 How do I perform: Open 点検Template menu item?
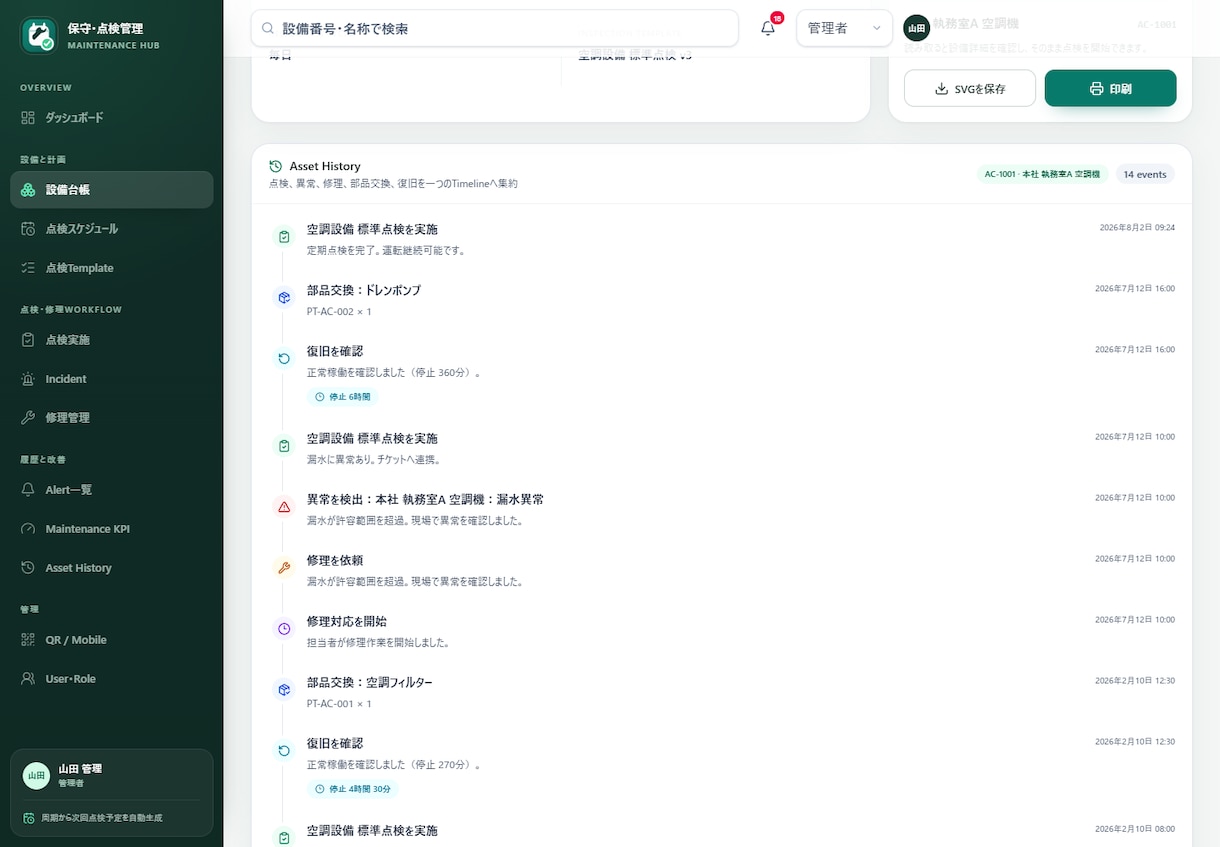[x=111, y=268]
